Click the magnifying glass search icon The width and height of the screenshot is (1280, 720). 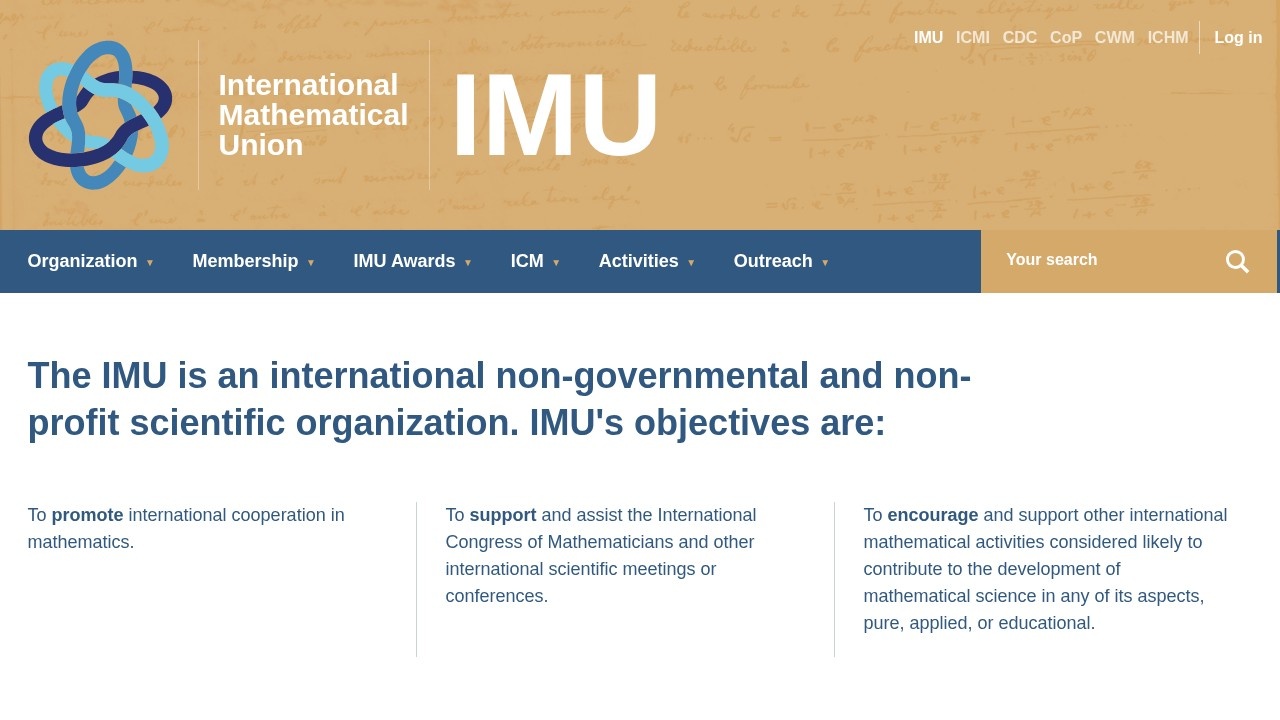click(1237, 261)
